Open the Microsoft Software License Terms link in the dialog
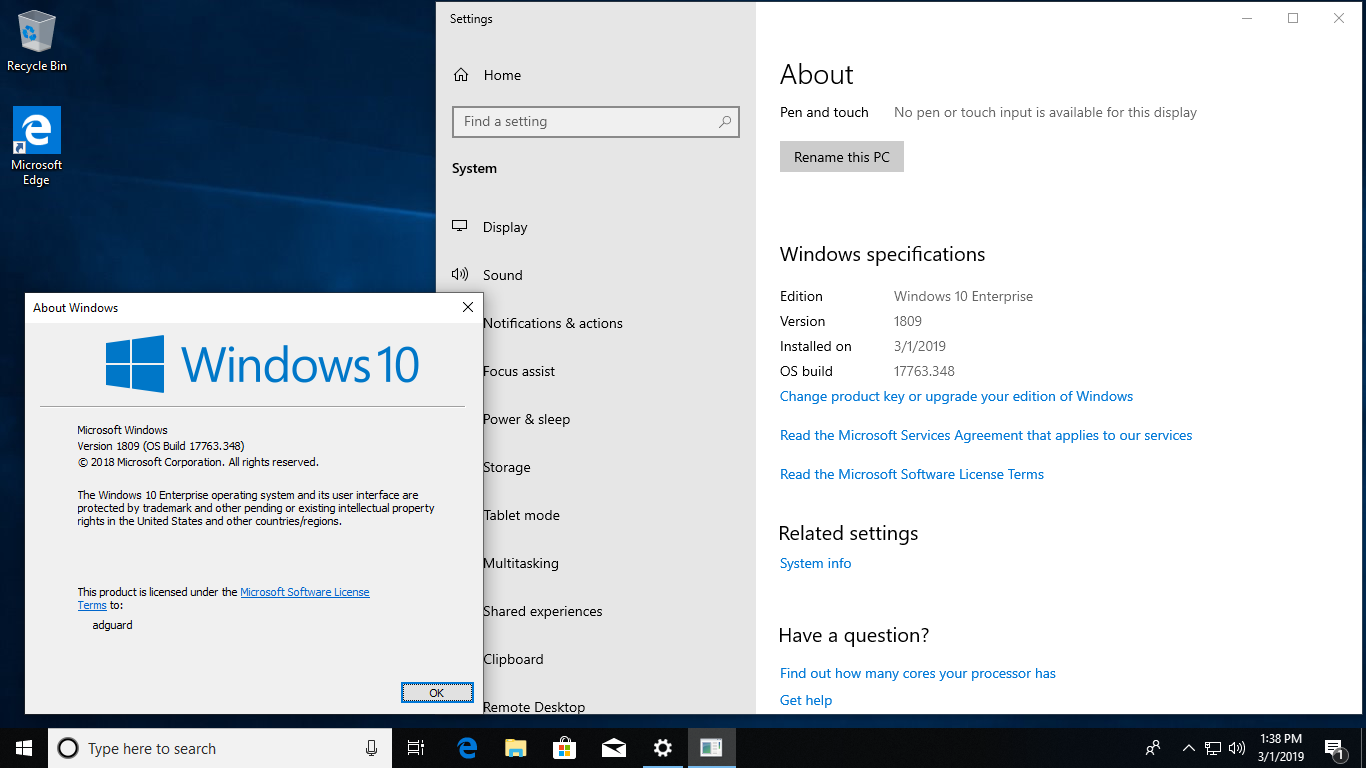Screen dimensions: 1366x768 304,592
